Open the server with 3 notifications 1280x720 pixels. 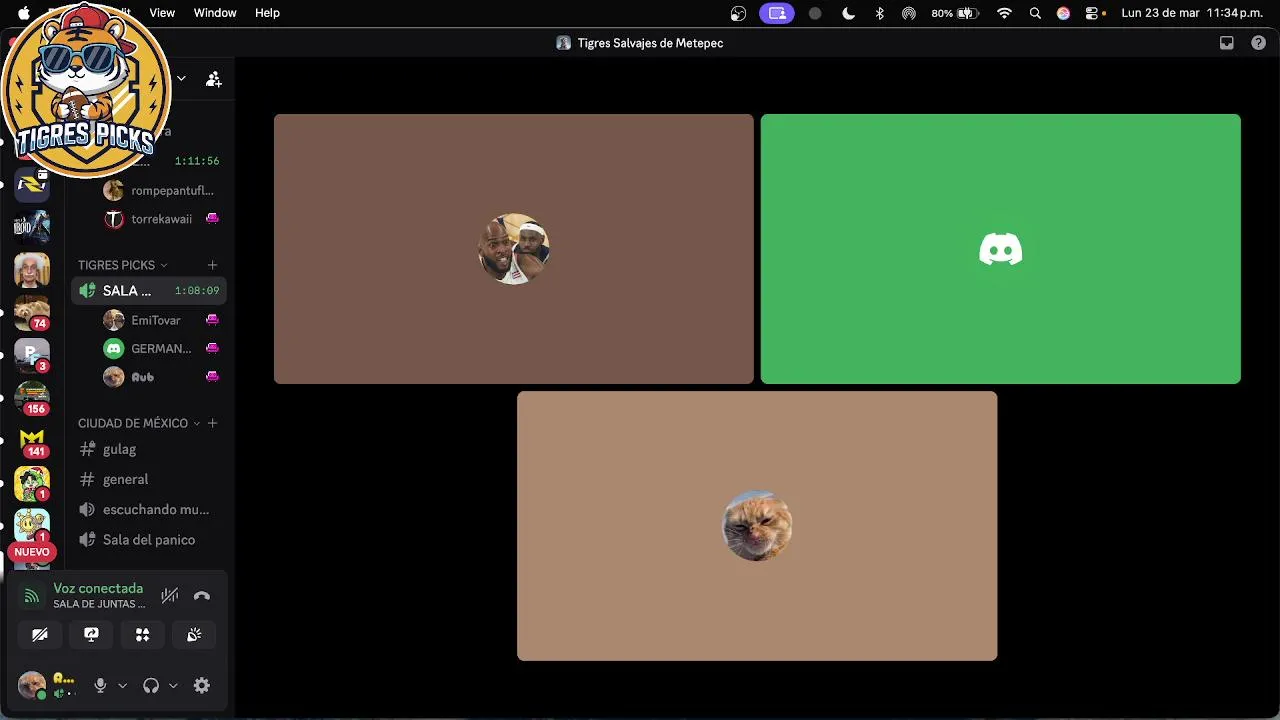coord(32,355)
